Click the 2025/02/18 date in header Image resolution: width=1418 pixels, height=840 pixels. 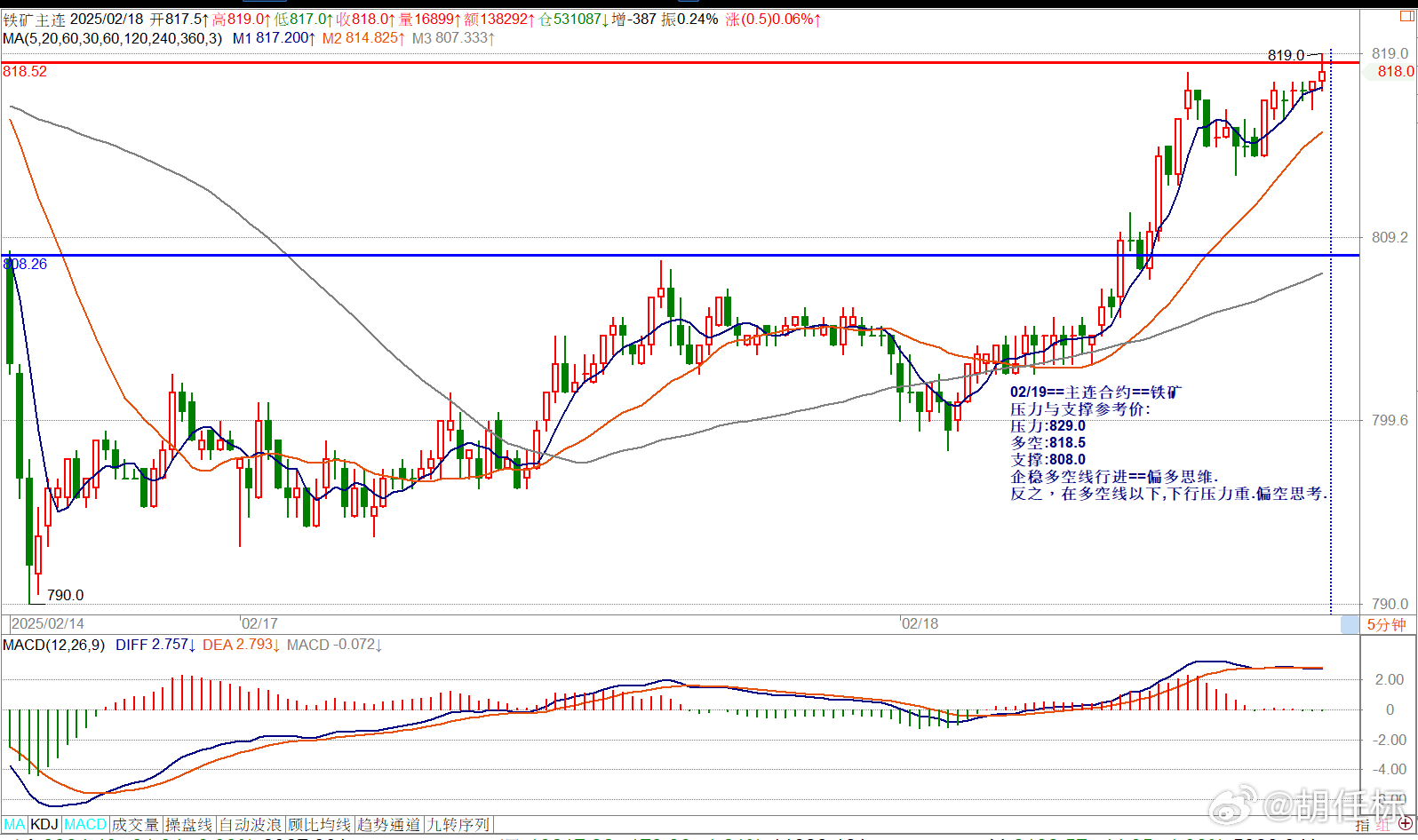pos(107,20)
